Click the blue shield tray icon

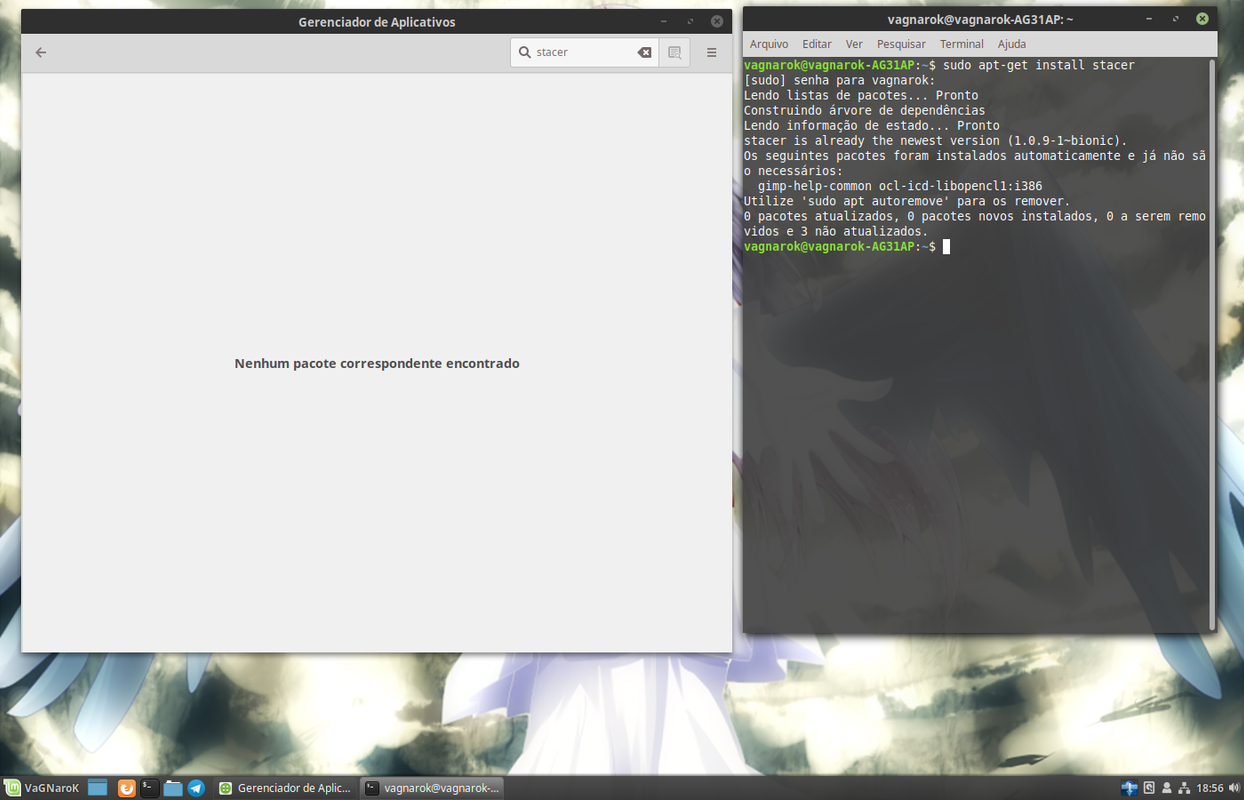(1129, 788)
